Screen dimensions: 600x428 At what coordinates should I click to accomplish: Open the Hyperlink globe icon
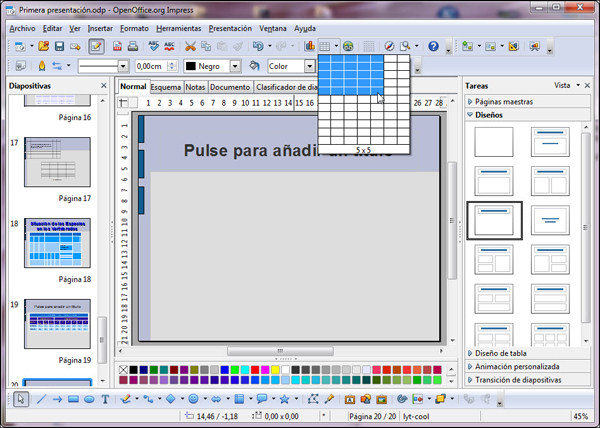coord(348,47)
